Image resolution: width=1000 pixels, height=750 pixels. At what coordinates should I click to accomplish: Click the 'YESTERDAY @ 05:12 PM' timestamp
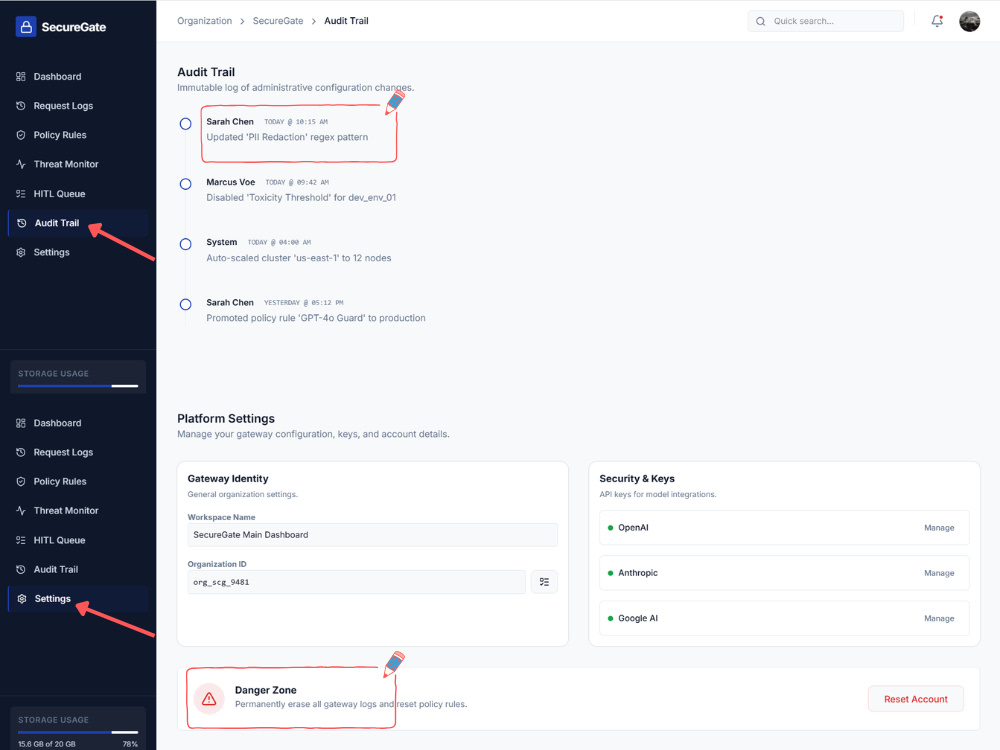(304, 303)
